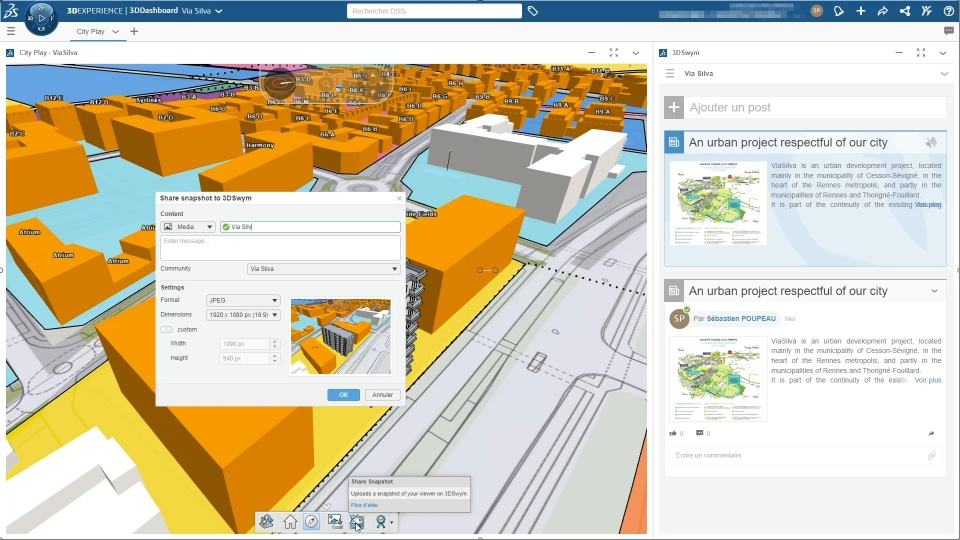Click the share arrow icon in top bar
Screen dimensions: 960x540
pos(882,11)
